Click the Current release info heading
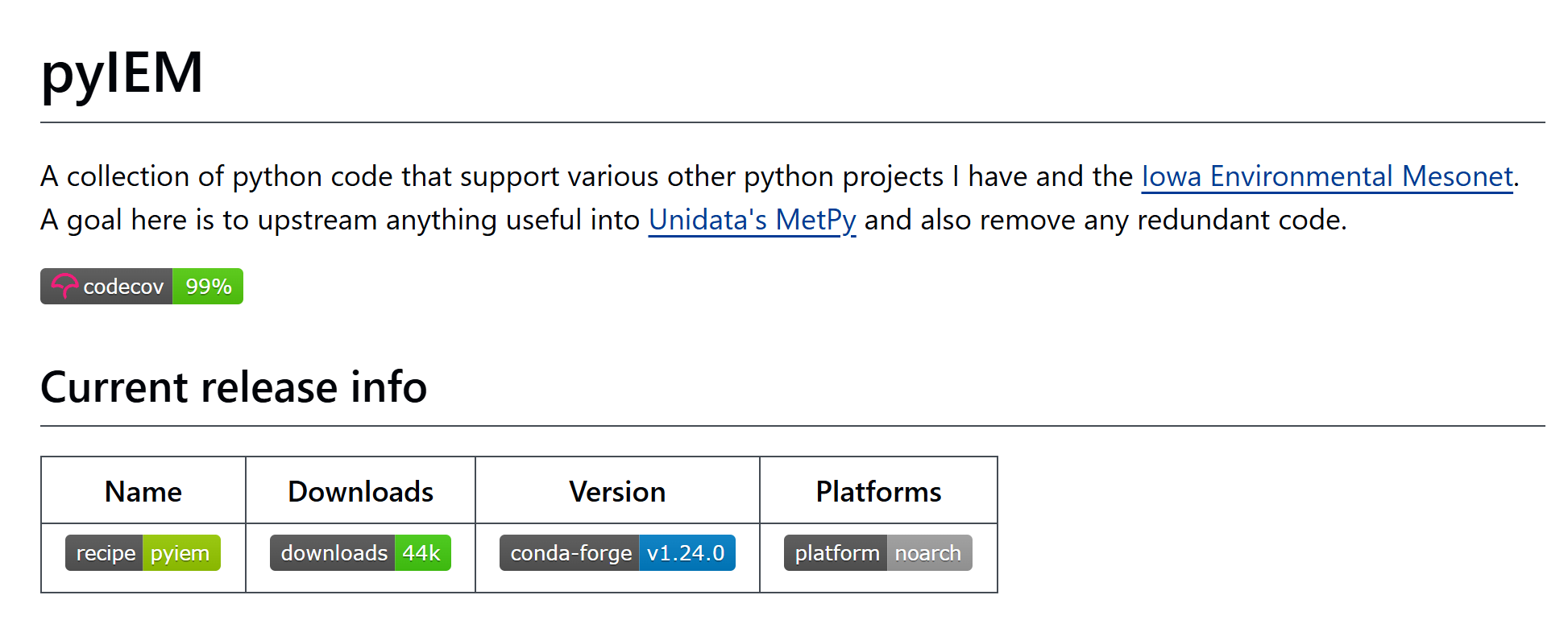Image resolution: width=1568 pixels, height=624 pixels. (x=234, y=387)
